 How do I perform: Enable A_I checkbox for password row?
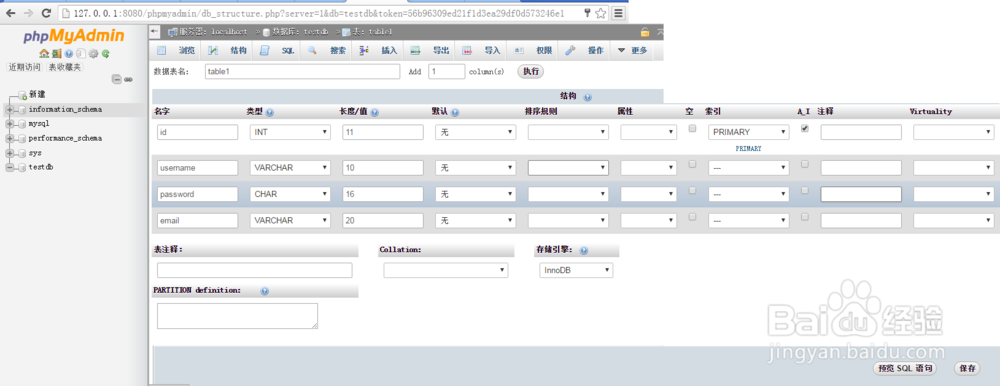pyautogui.click(x=805, y=190)
